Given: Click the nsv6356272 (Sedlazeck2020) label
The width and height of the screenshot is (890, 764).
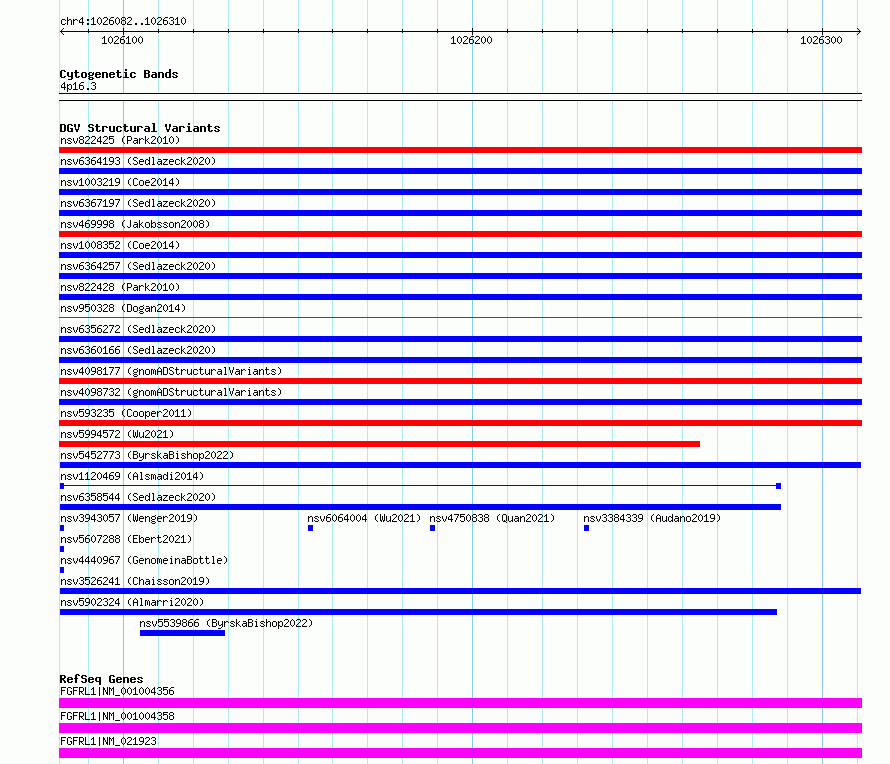Looking at the screenshot, I should (138, 329).
